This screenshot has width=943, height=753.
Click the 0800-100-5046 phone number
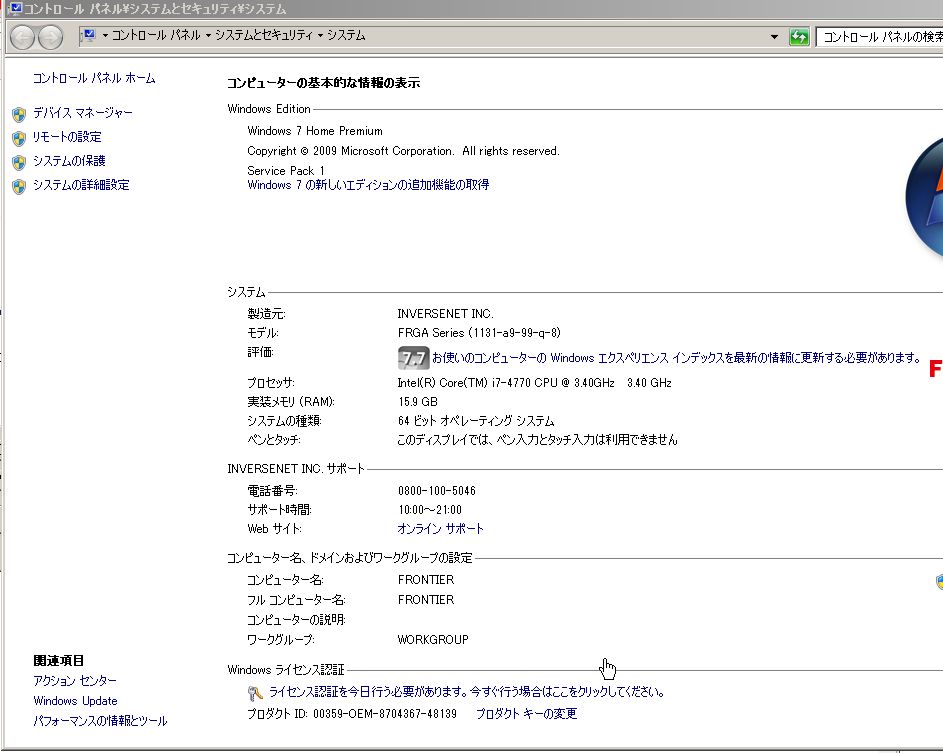[x=437, y=491]
